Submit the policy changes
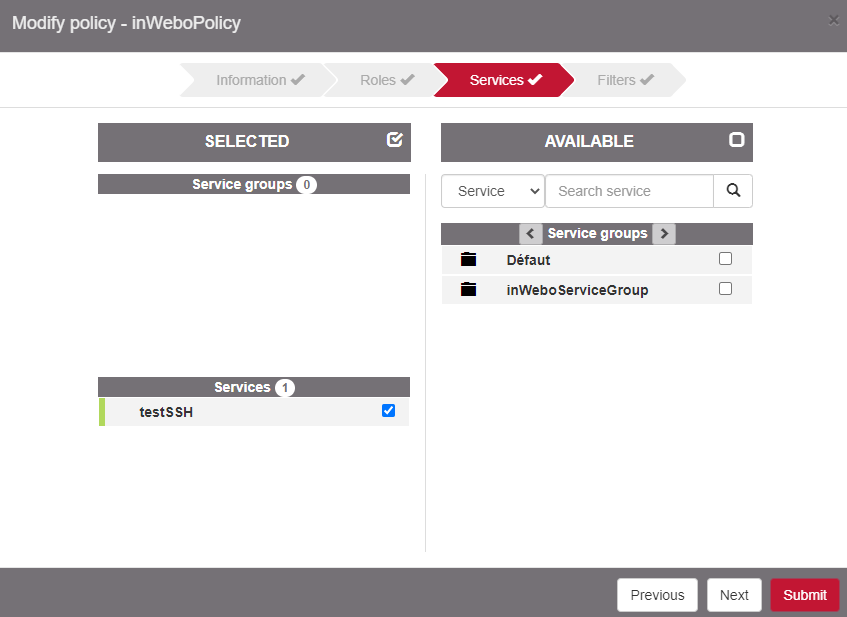Screen dimensions: 847x617 (x=804, y=595)
